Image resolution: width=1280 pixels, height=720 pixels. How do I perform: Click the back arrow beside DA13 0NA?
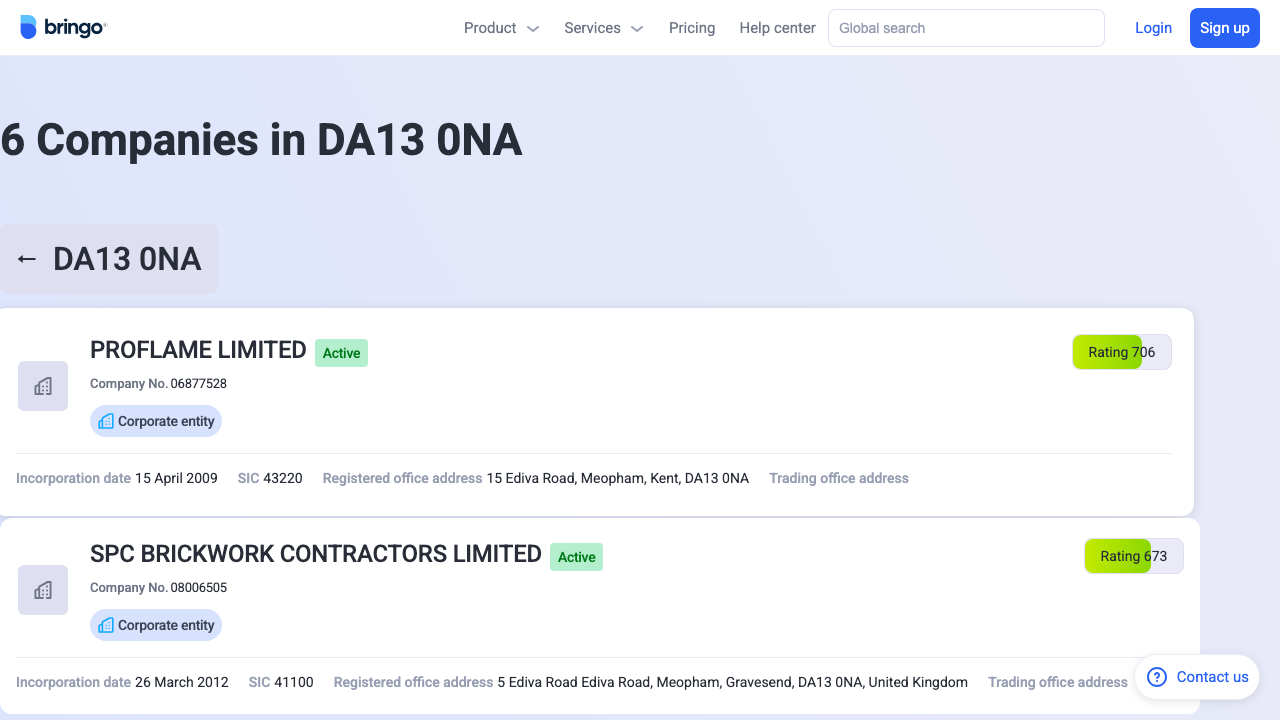click(x=27, y=259)
